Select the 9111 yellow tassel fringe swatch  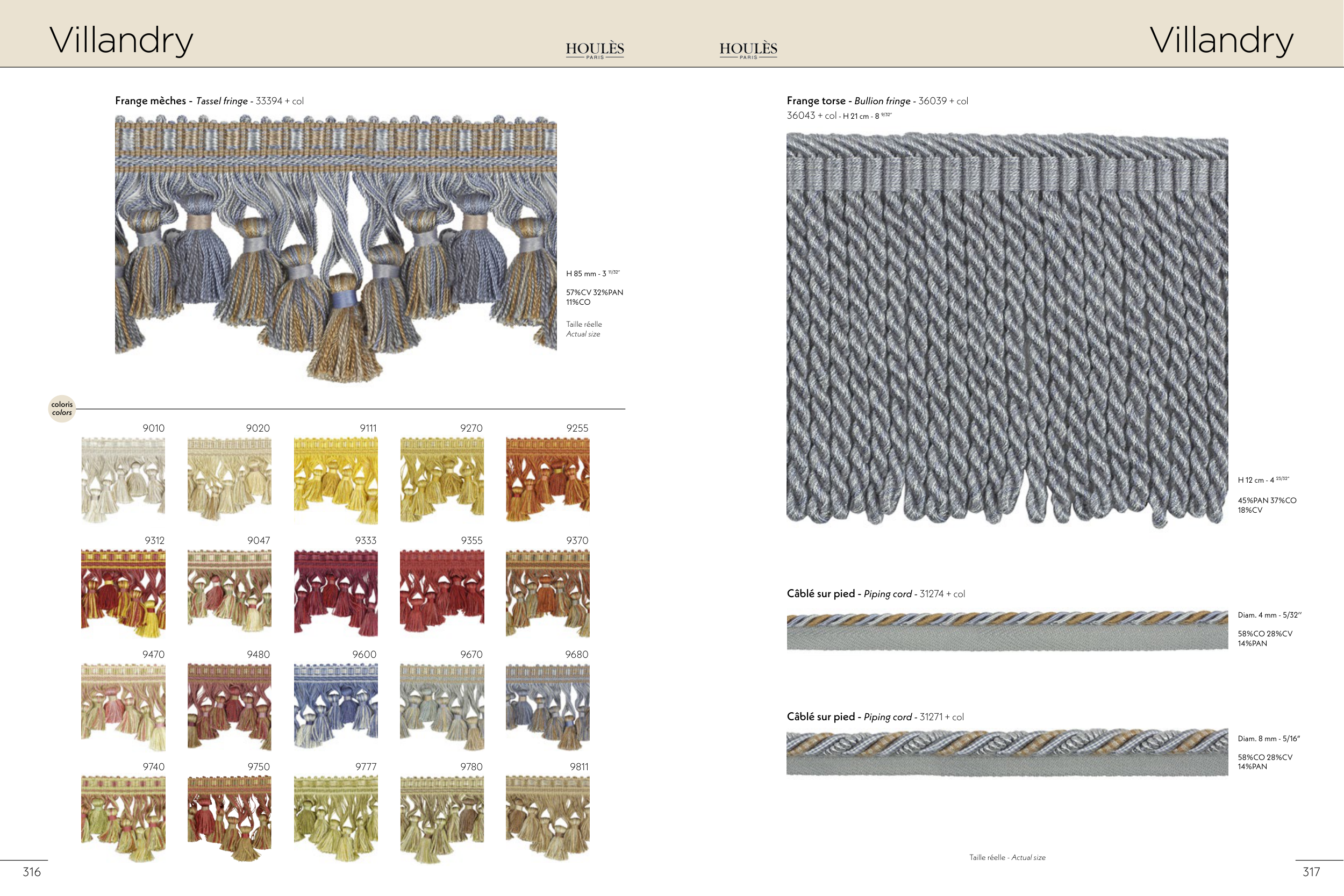coord(335,479)
